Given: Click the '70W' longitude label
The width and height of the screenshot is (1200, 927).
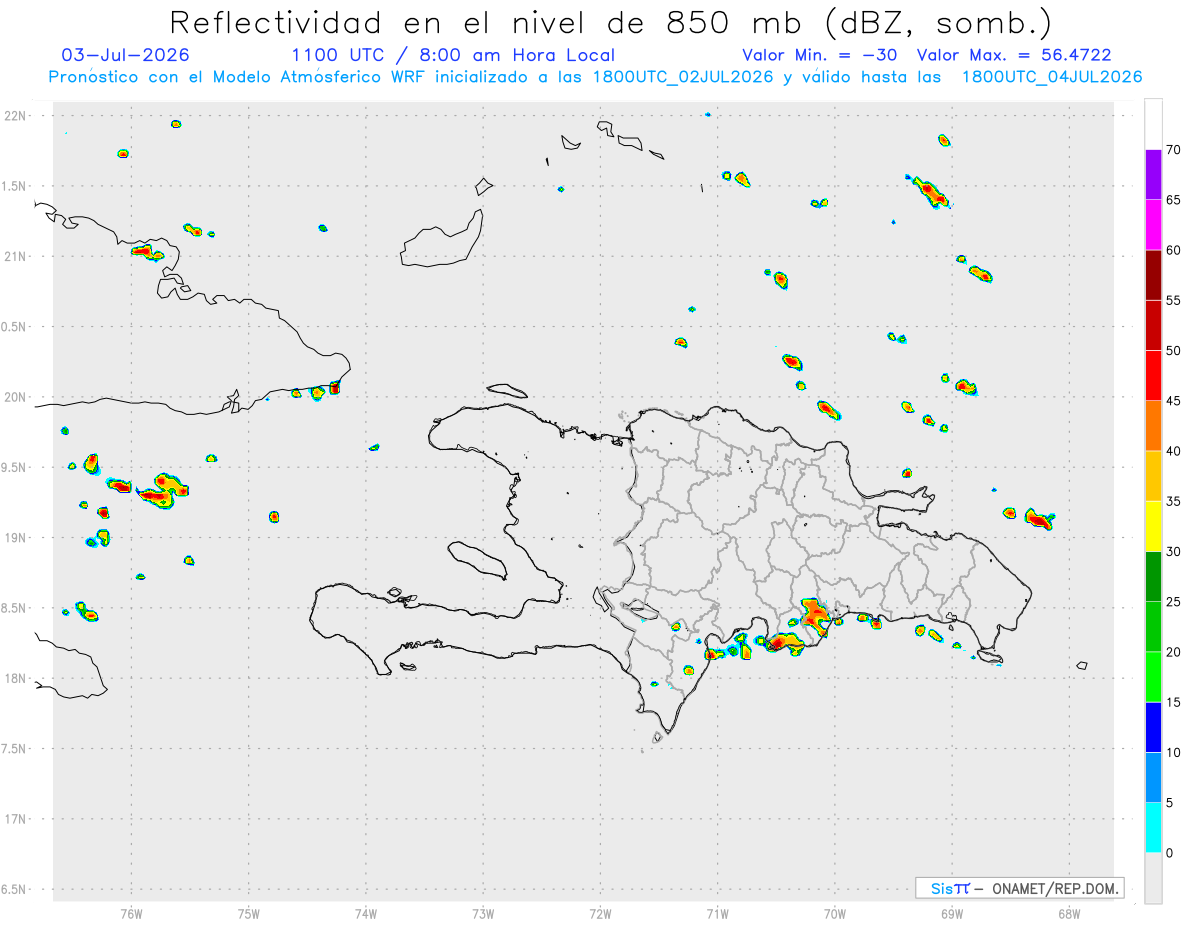Looking at the screenshot, I should coord(835,912).
